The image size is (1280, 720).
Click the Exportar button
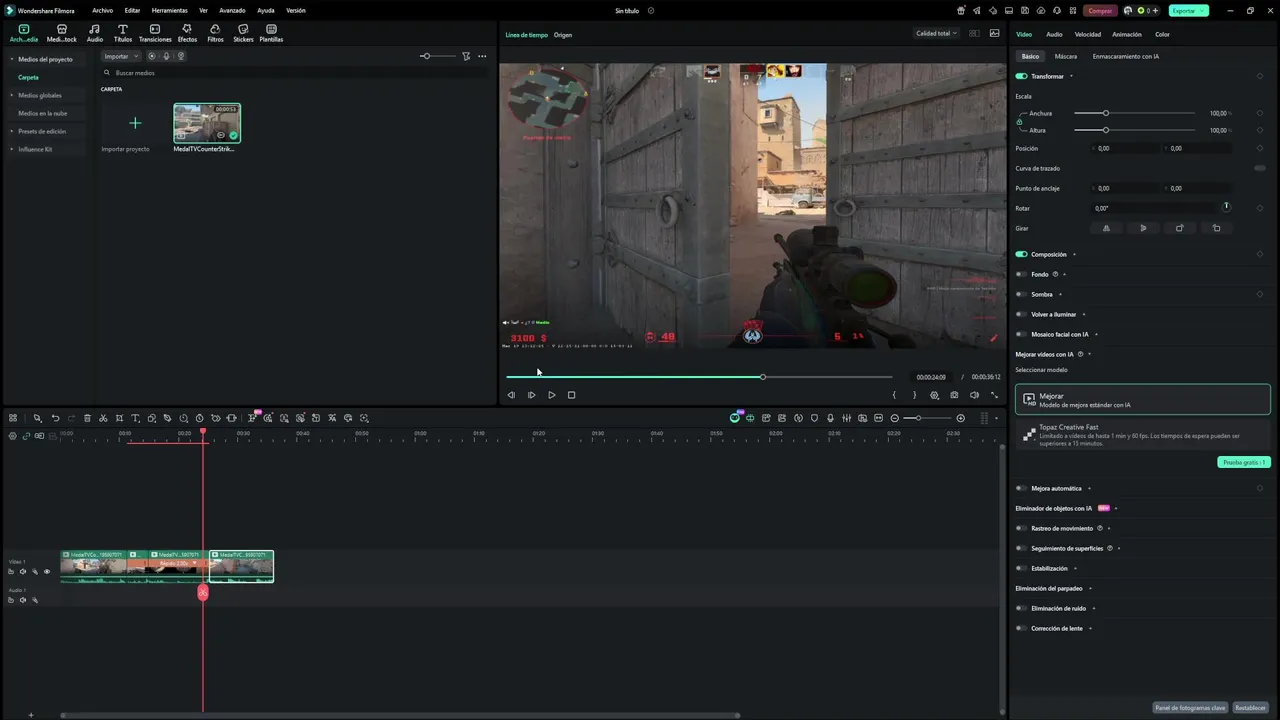1188,10
